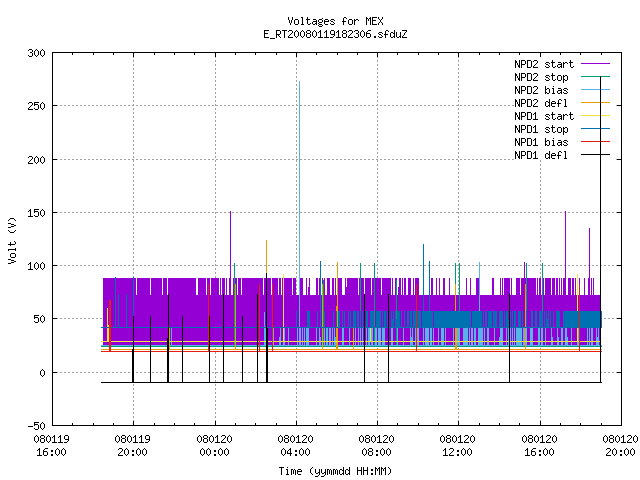Screen dimensions: 640x480
Task: Click the x-axis label 'Time (yymmdd HH:MM)'
Action: click(335, 471)
